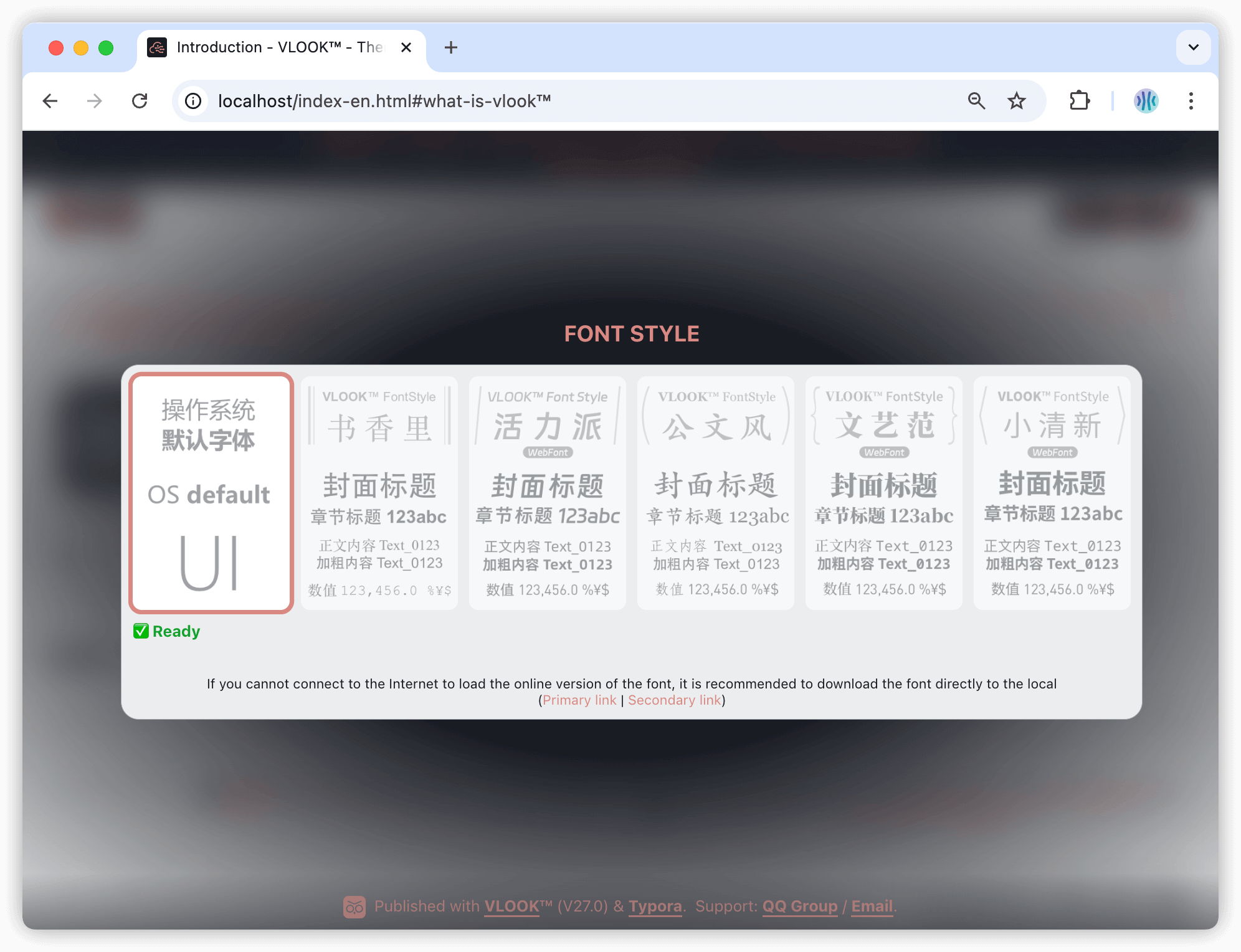This screenshot has height=952, width=1241.
Task: Select the 文艺范 font style card
Action: 884,493
